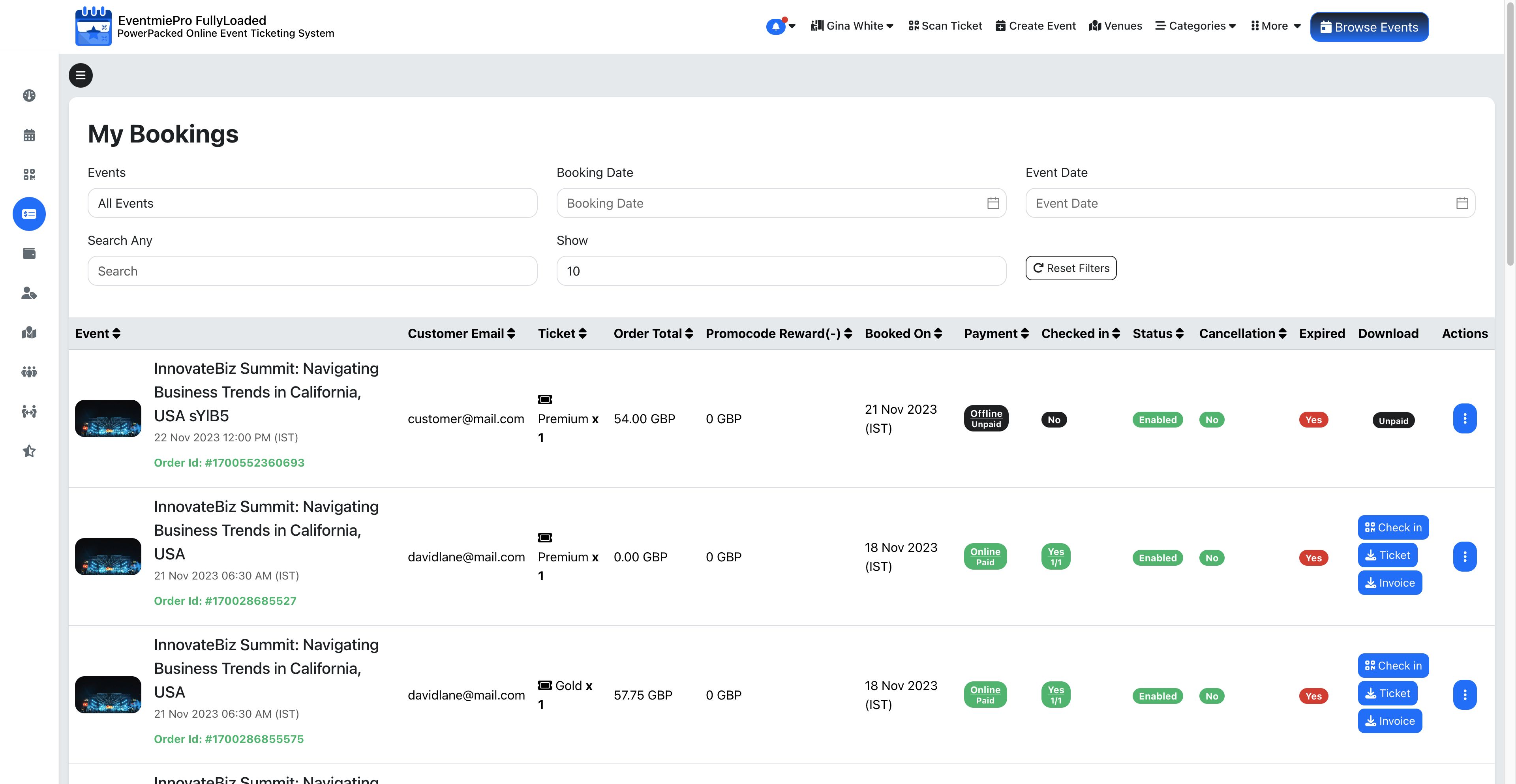1516x784 pixels.
Task: Open the QR scan sidebar icon
Action: (x=29, y=174)
